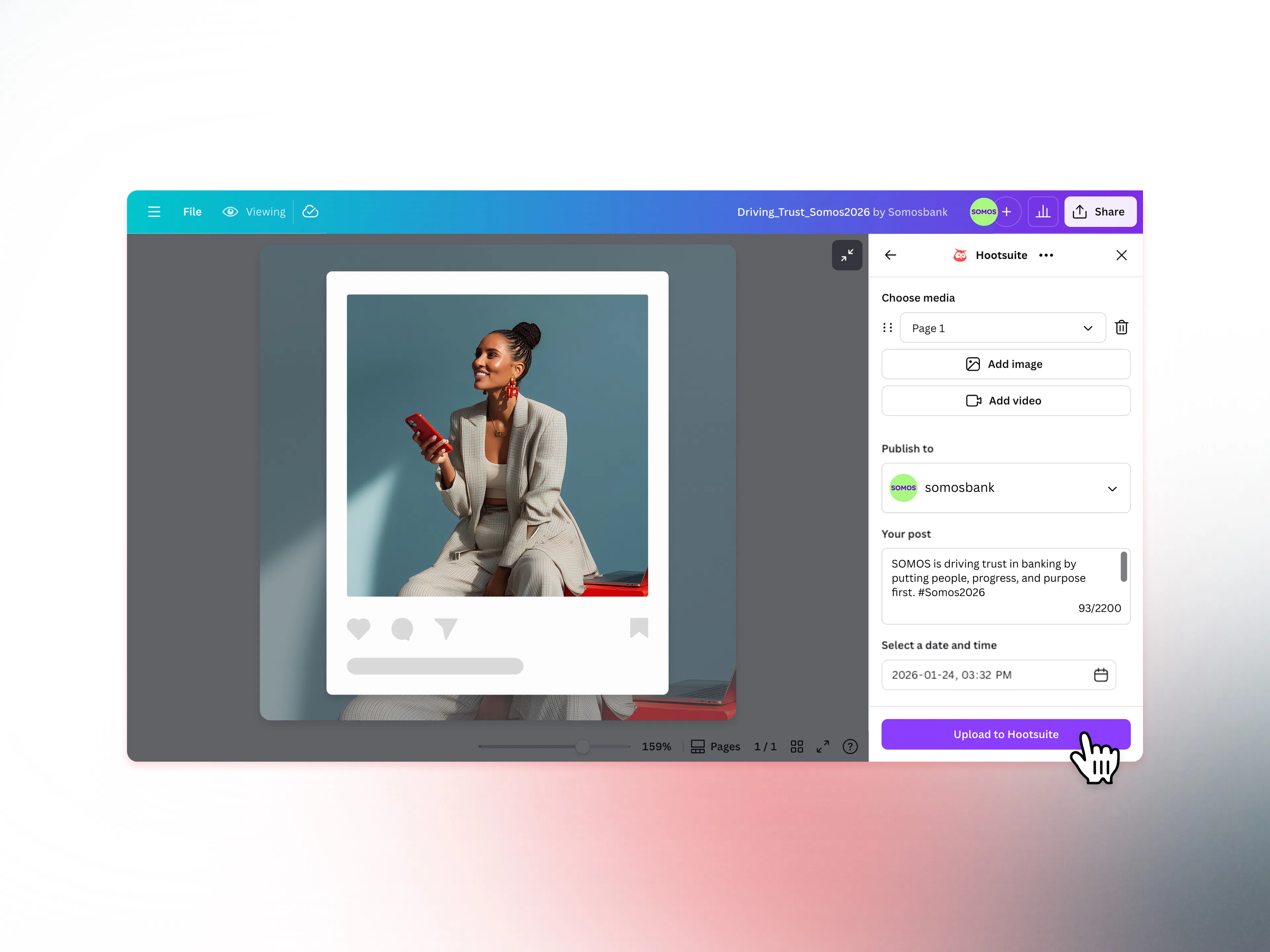Viewport: 1270px width, 952px height.
Task: Open the calendar date picker icon
Action: 1101,675
